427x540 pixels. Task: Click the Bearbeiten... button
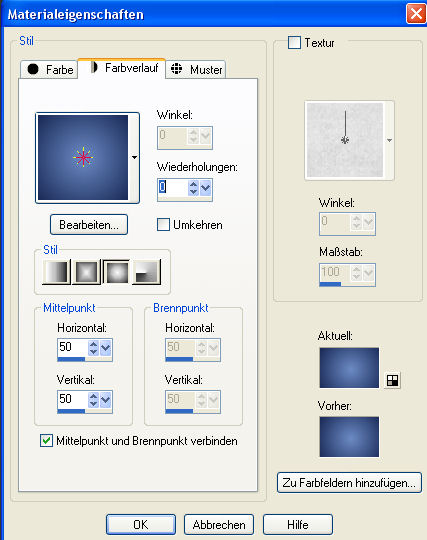(x=89, y=225)
